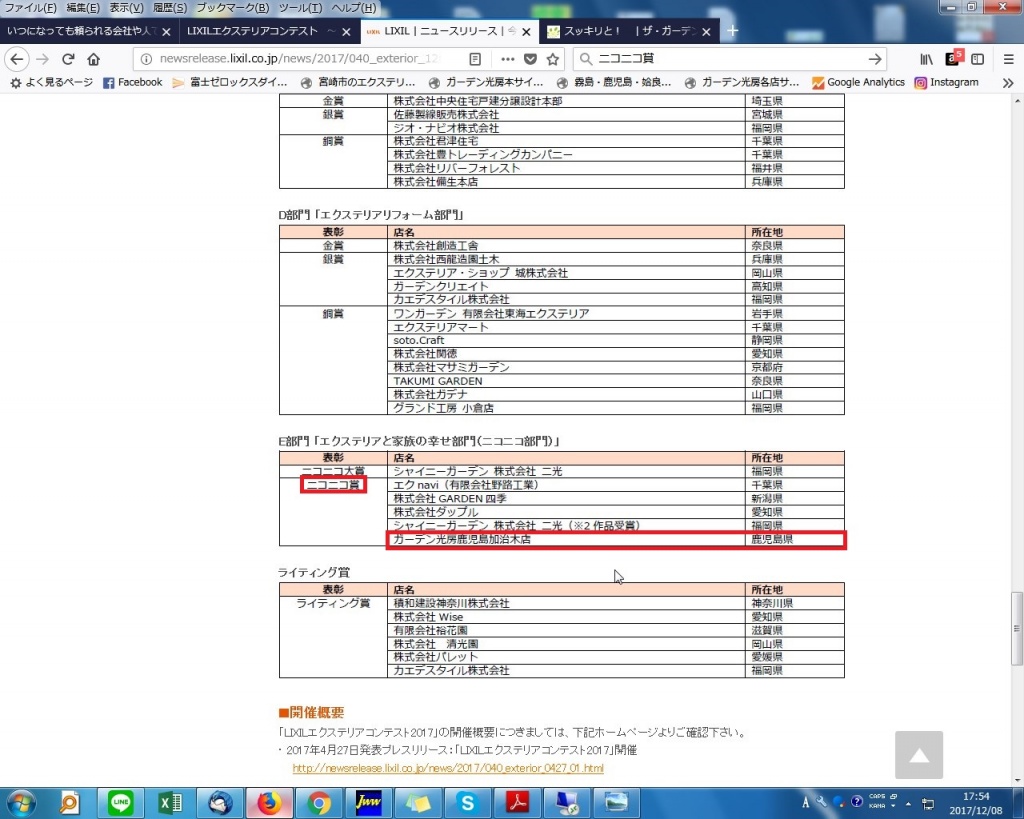This screenshot has width=1024, height=819.
Task: Show more bookmarks chevron
Action: coord(1008,83)
